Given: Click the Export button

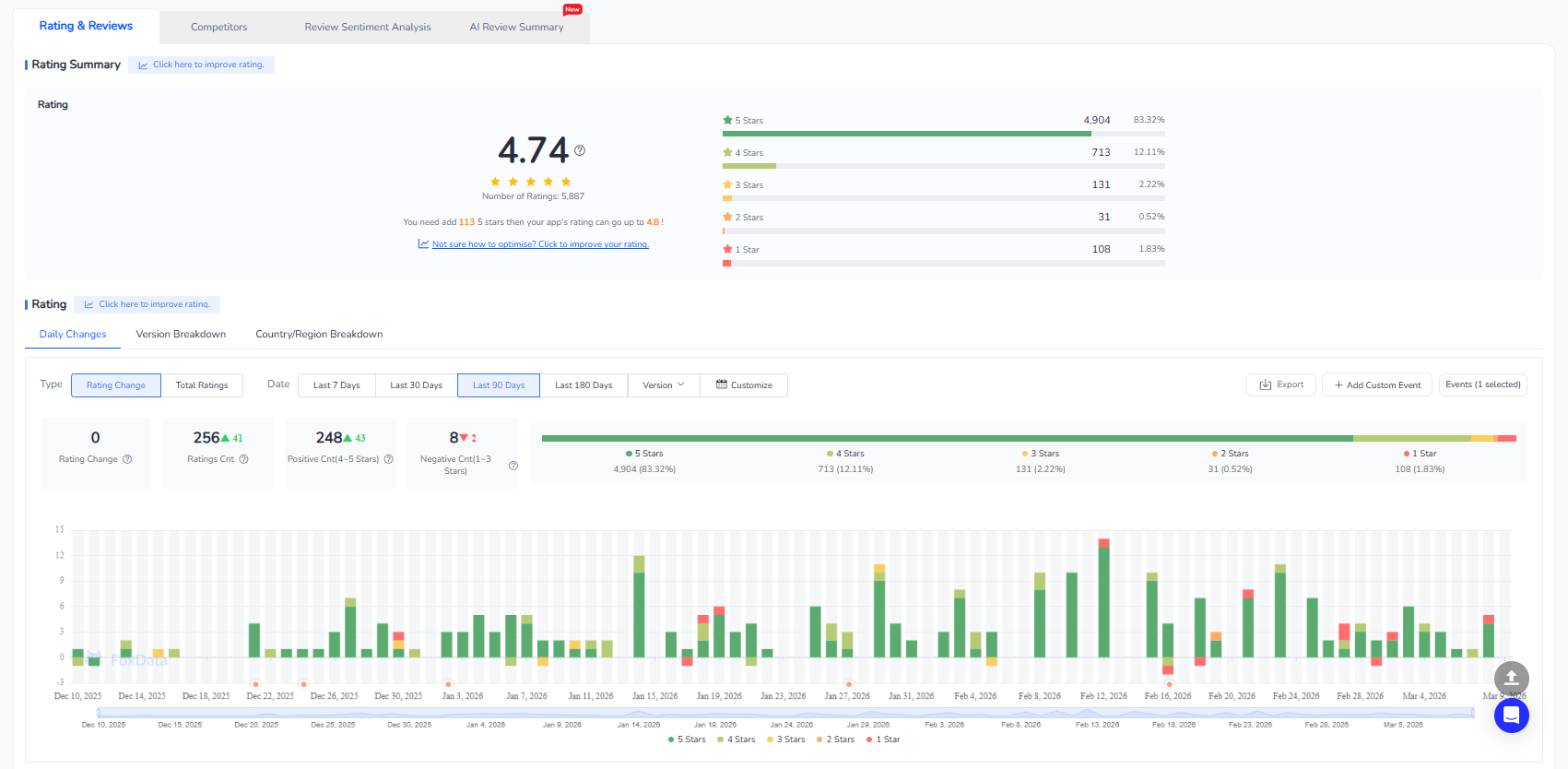Looking at the screenshot, I should pyautogui.click(x=1280, y=384).
